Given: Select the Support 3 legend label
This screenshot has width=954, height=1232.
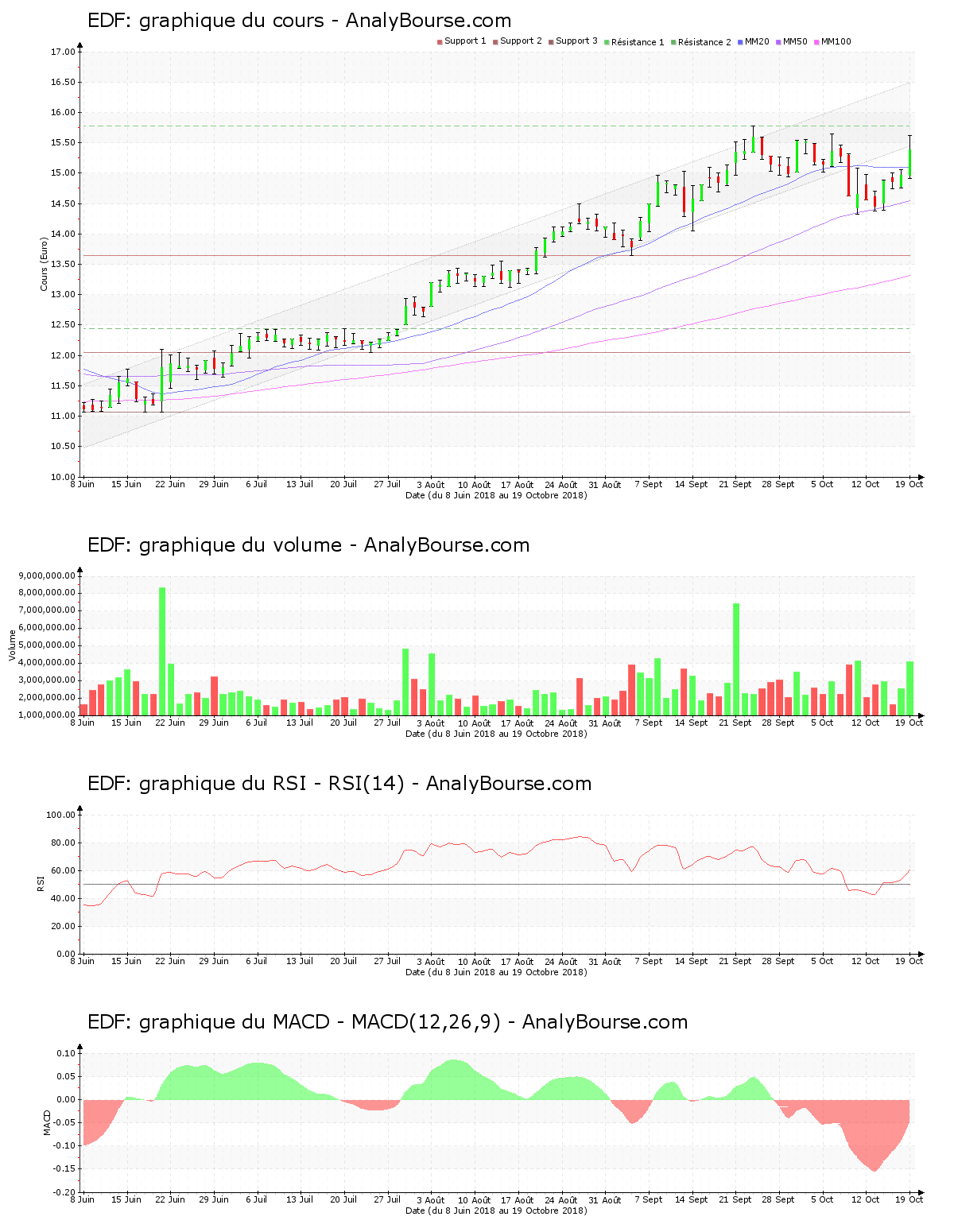Looking at the screenshot, I should 576,41.
